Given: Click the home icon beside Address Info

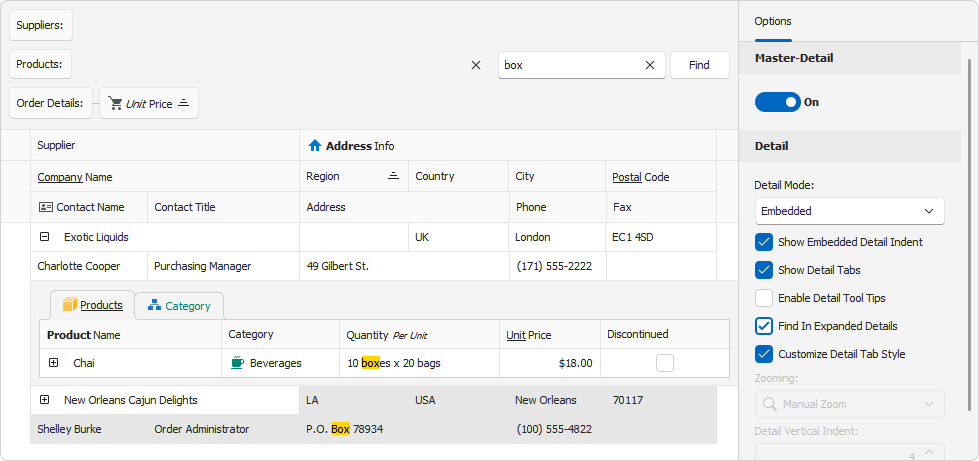Looking at the screenshot, I should click(315, 146).
